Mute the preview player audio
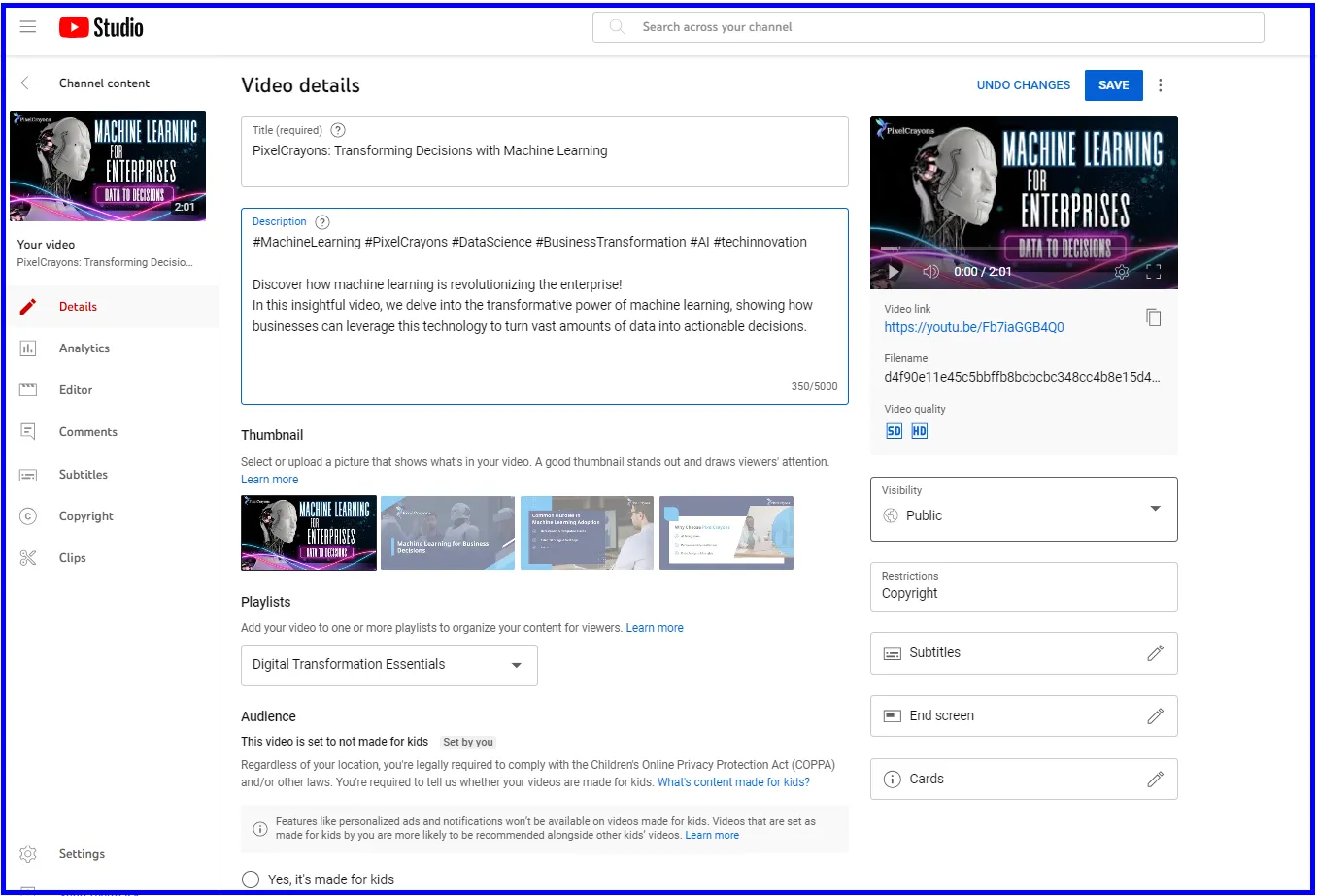Viewport: 1317px width, 896px height. [x=929, y=272]
